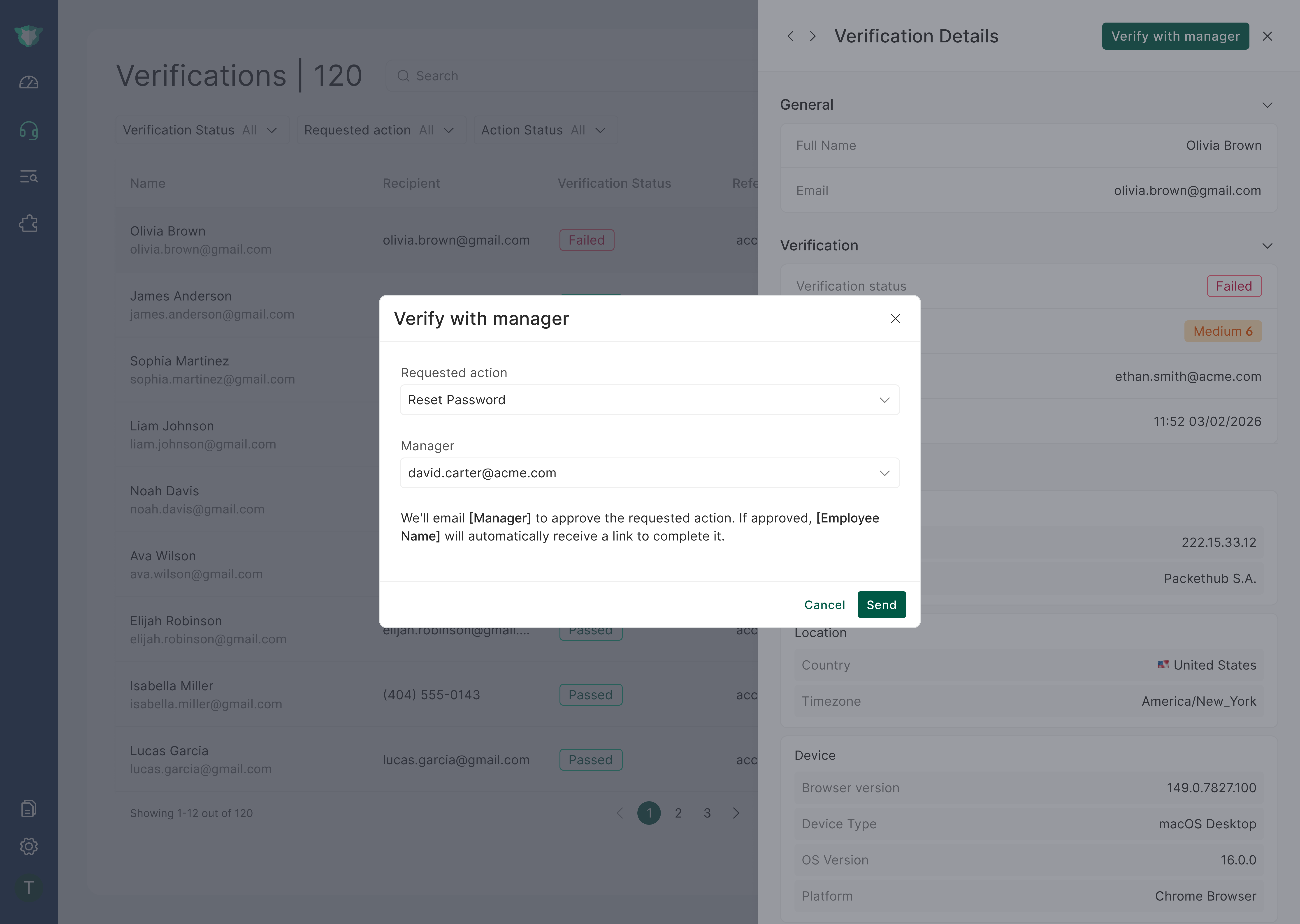Click olivia.brown@gmail.com in General section
Viewport: 1300px width, 924px height.
pyautogui.click(x=1187, y=191)
